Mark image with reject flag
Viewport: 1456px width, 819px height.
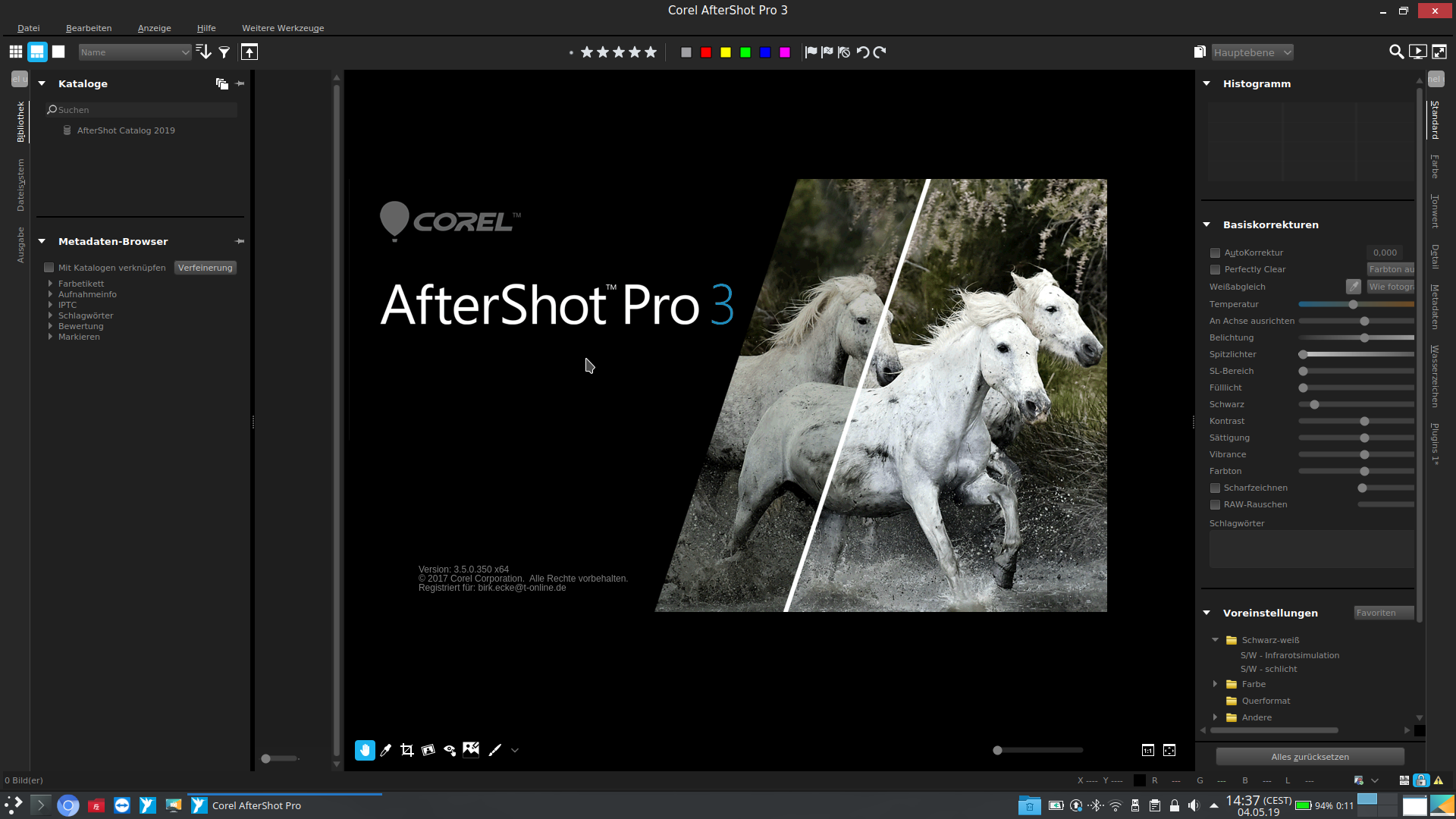pyautogui.click(x=827, y=52)
